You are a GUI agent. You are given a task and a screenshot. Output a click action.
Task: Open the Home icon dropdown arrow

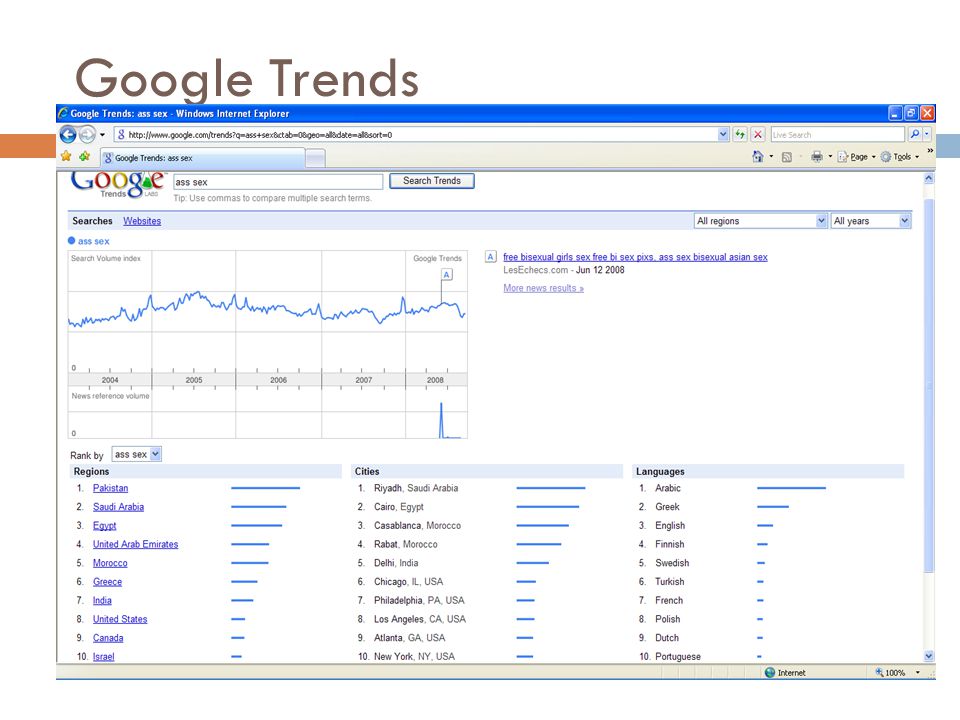tap(771, 157)
